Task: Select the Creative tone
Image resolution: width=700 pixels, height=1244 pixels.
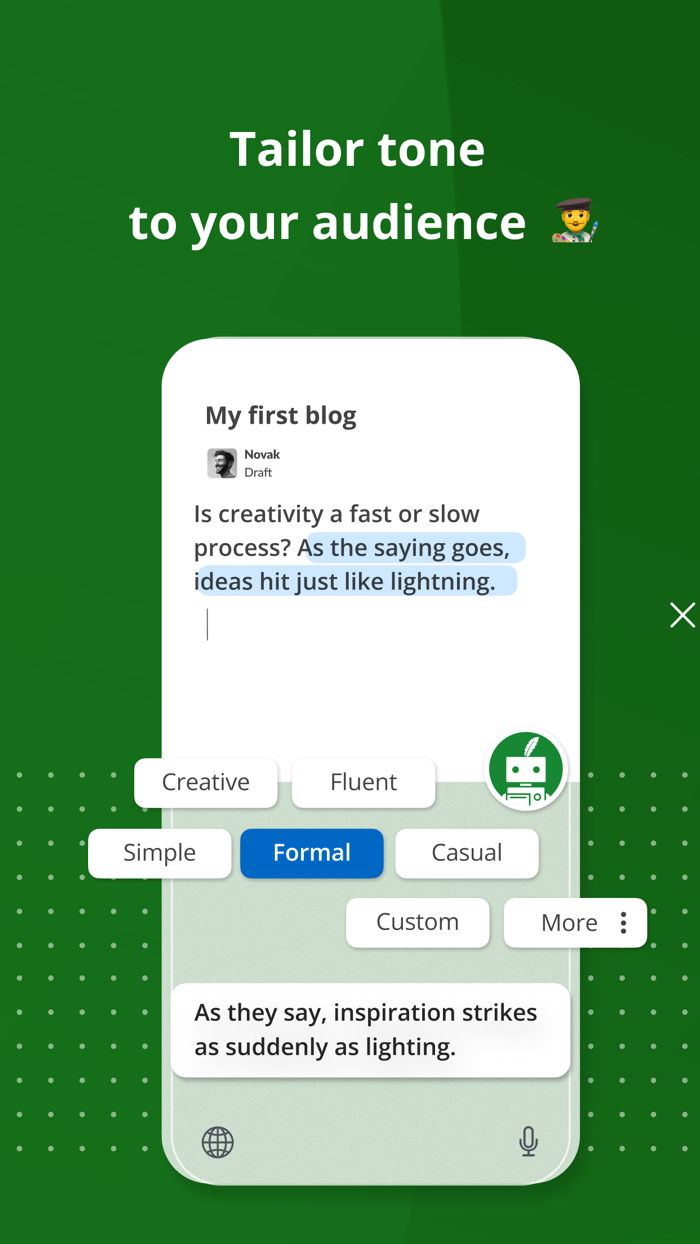Action: pyautogui.click(x=205, y=782)
